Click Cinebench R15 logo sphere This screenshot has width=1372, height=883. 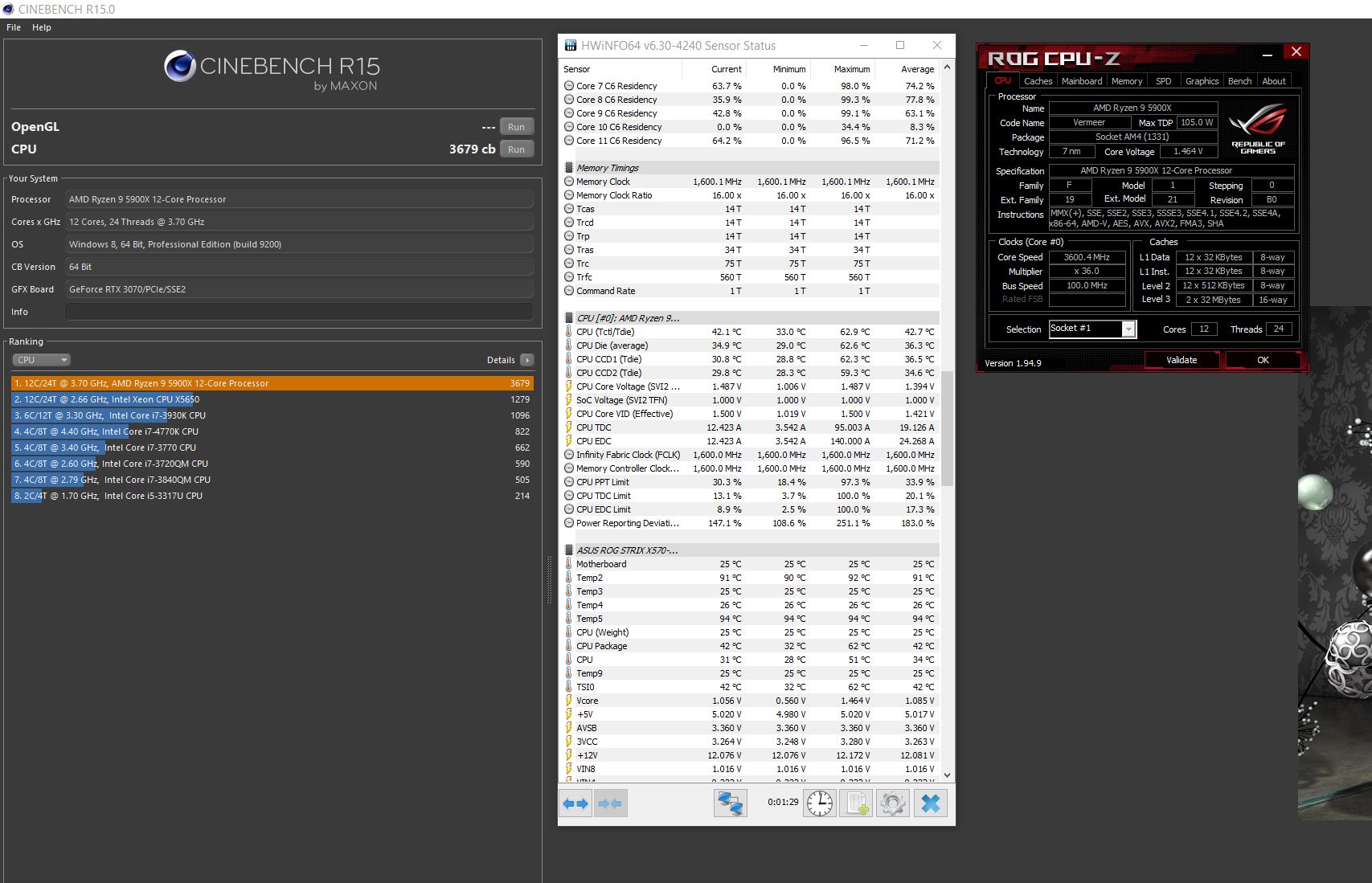point(180,66)
